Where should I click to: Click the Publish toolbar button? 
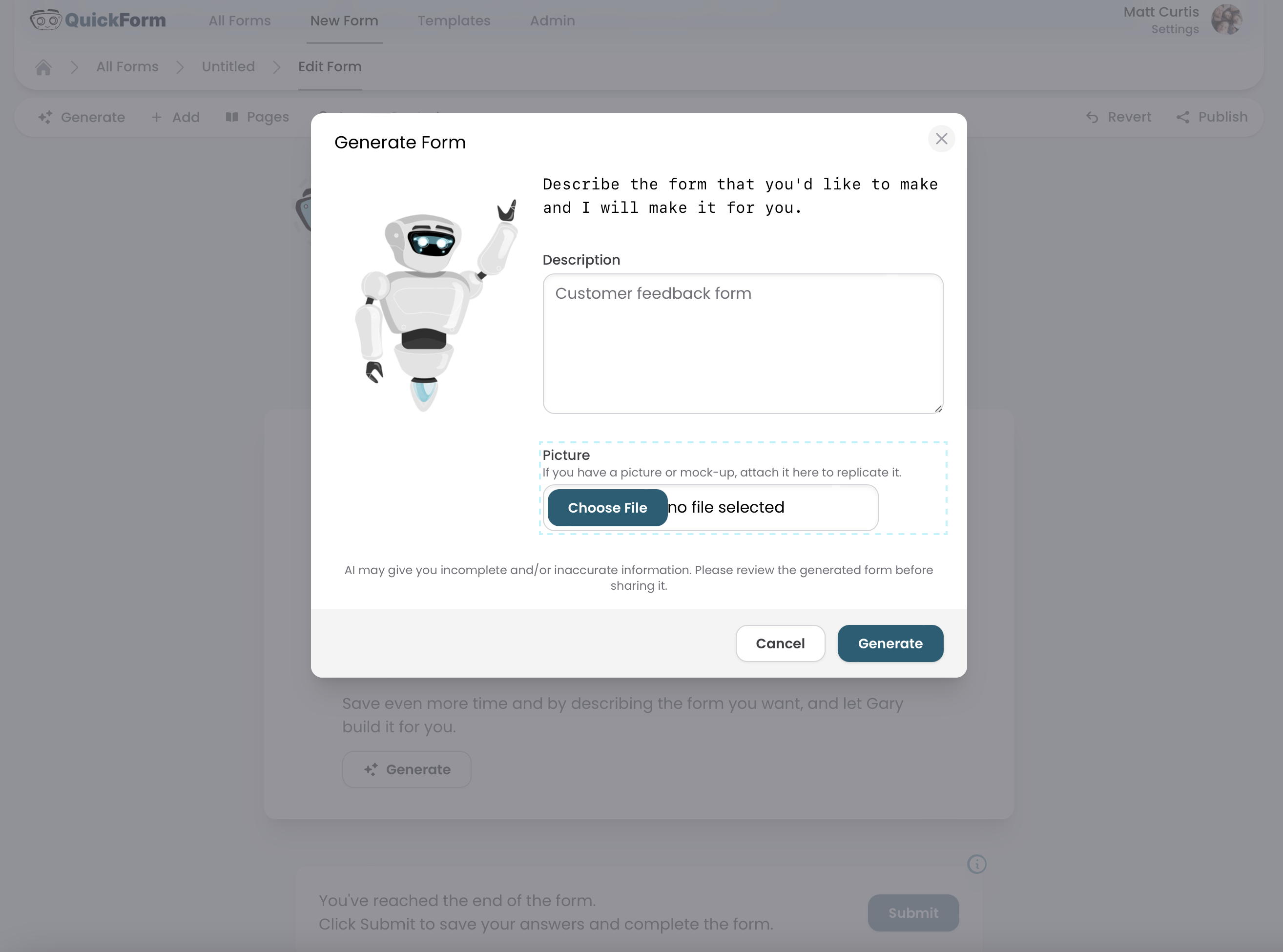tap(1212, 117)
